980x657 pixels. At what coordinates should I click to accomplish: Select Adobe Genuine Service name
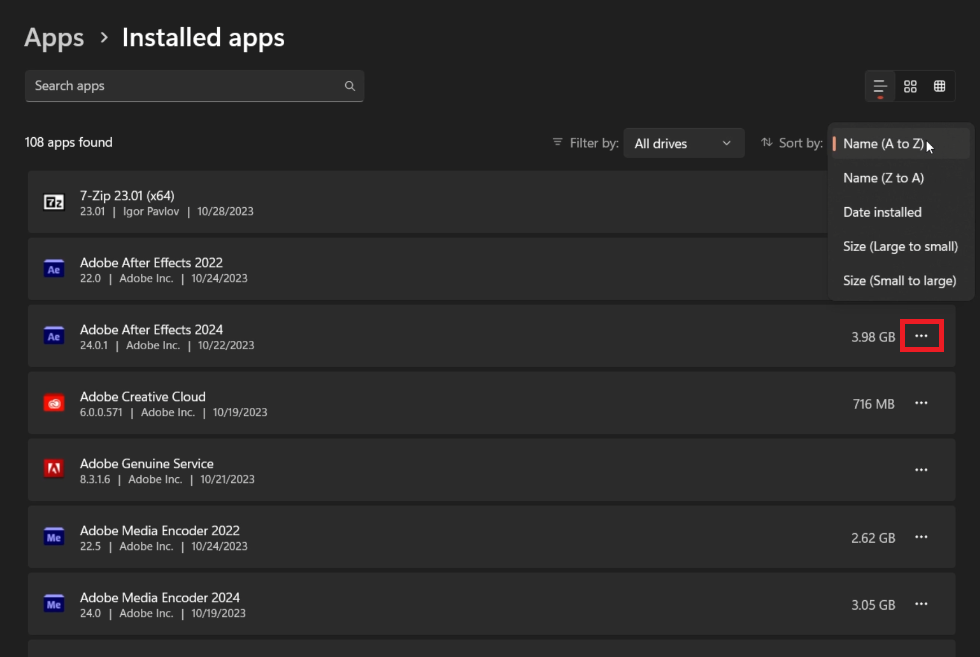[147, 463]
